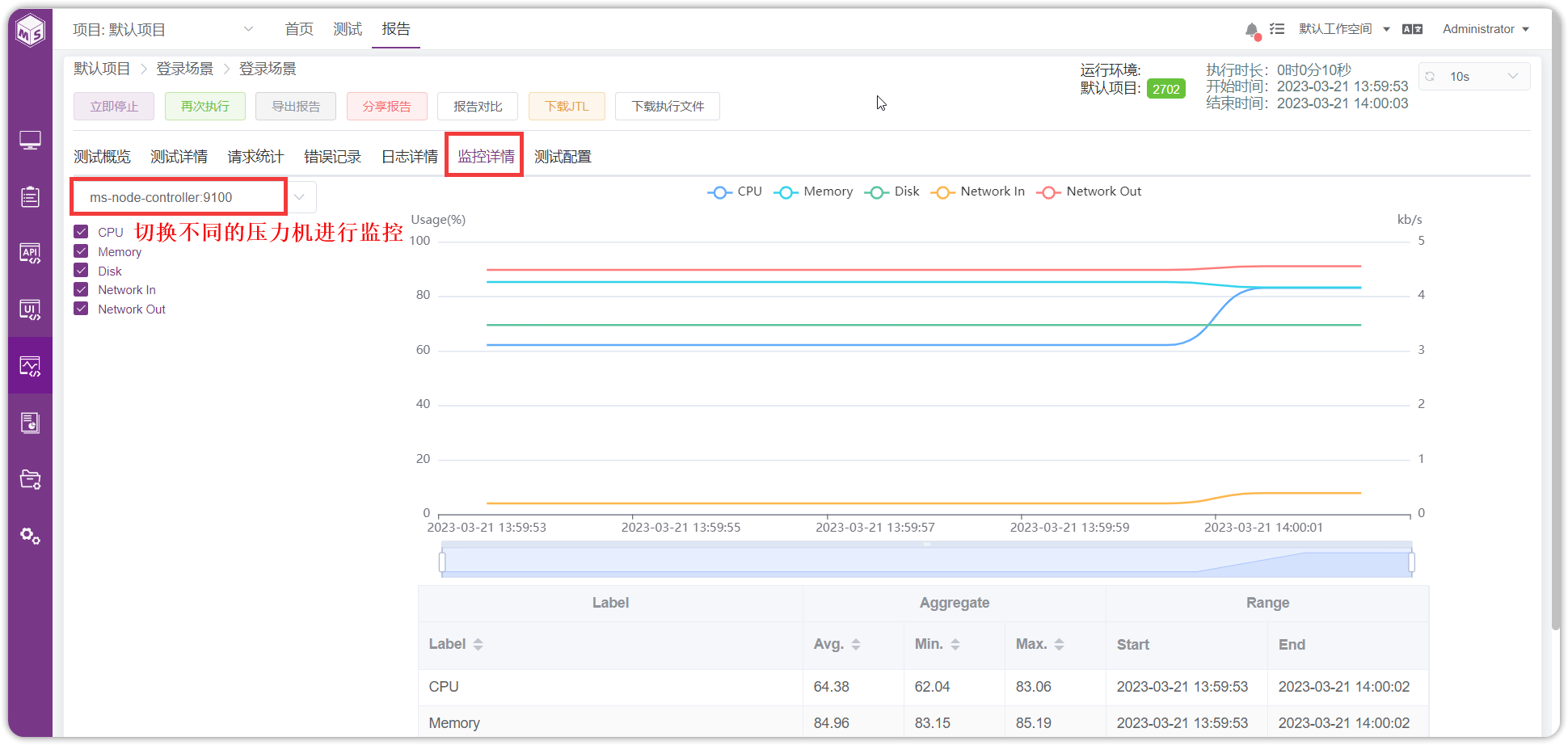Open the test tracking clipboard icon

[30, 196]
